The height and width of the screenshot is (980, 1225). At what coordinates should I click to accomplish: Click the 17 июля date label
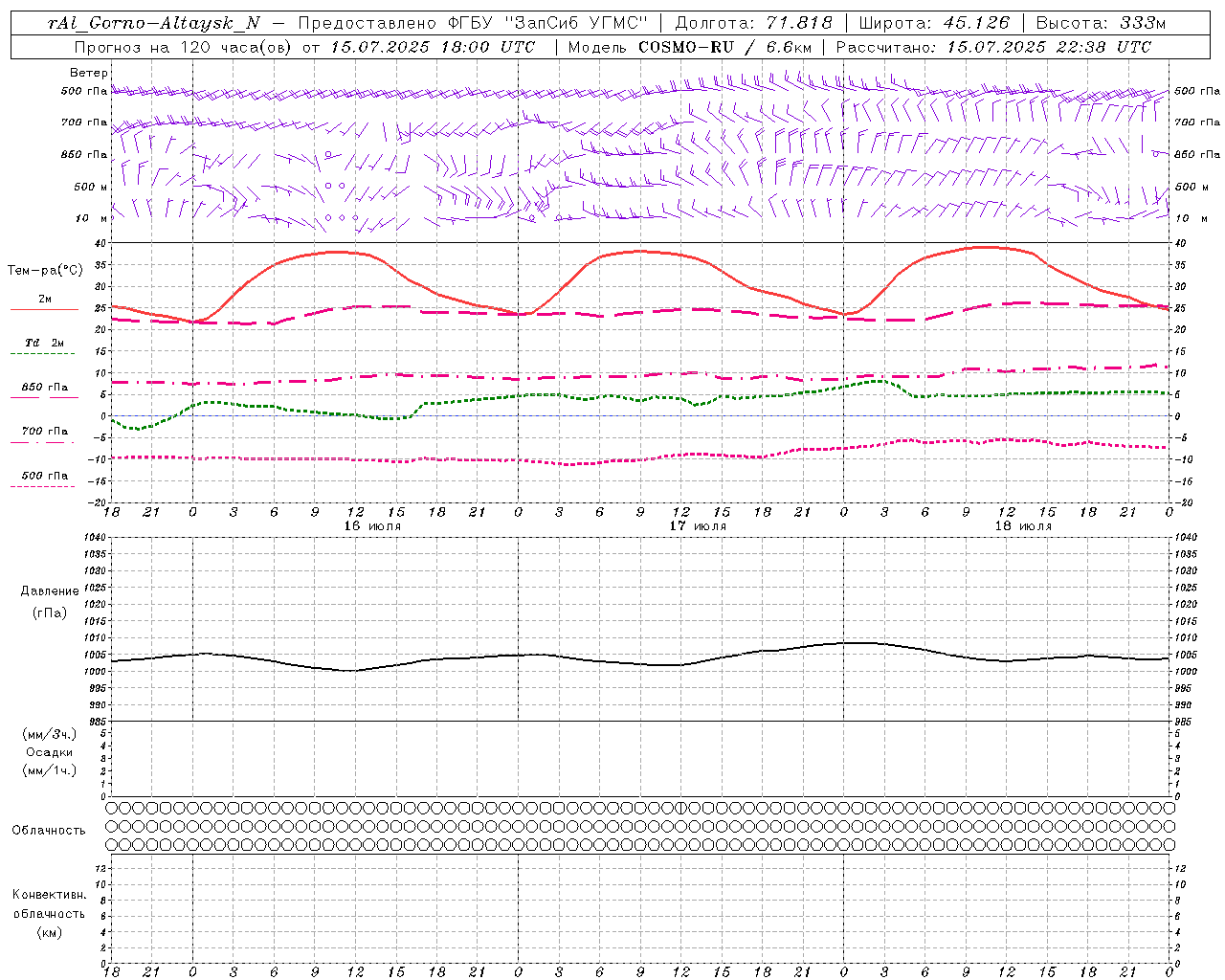(x=698, y=526)
